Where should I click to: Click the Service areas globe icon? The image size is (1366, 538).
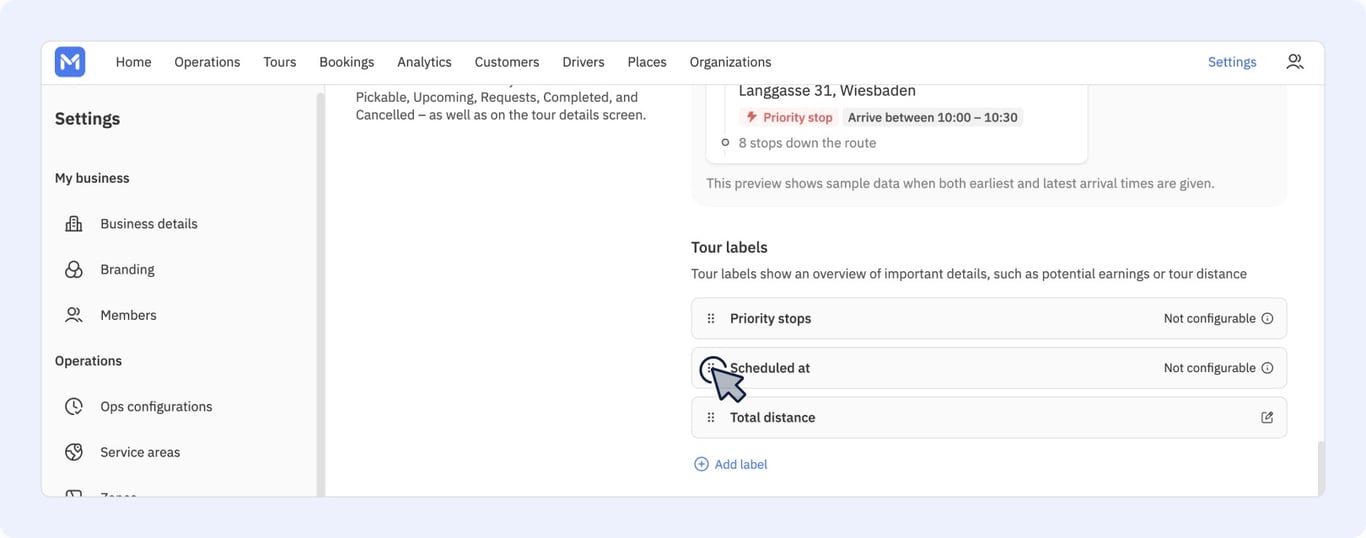pos(74,452)
